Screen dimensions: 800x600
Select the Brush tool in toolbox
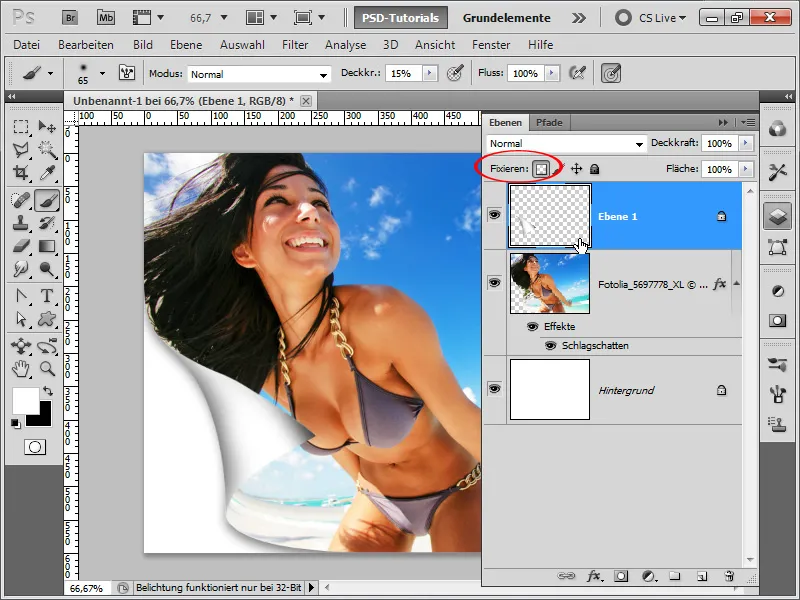pyautogui.click(x=47, y=200)
